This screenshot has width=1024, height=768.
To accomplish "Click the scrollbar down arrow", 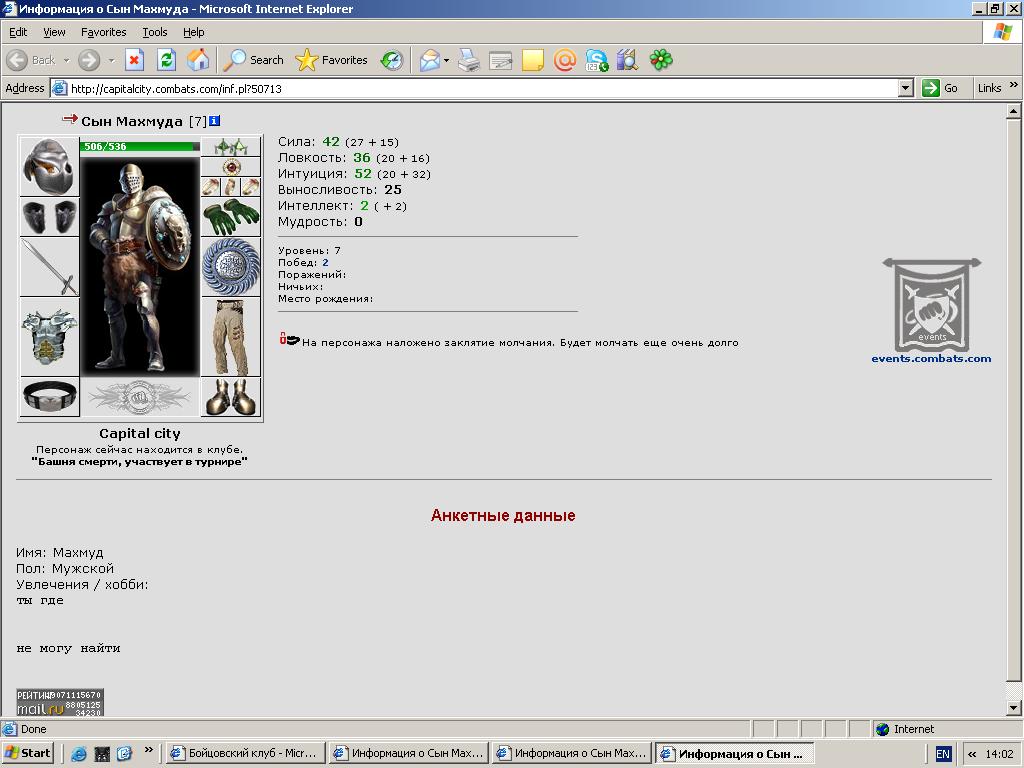I will 1013,707.
